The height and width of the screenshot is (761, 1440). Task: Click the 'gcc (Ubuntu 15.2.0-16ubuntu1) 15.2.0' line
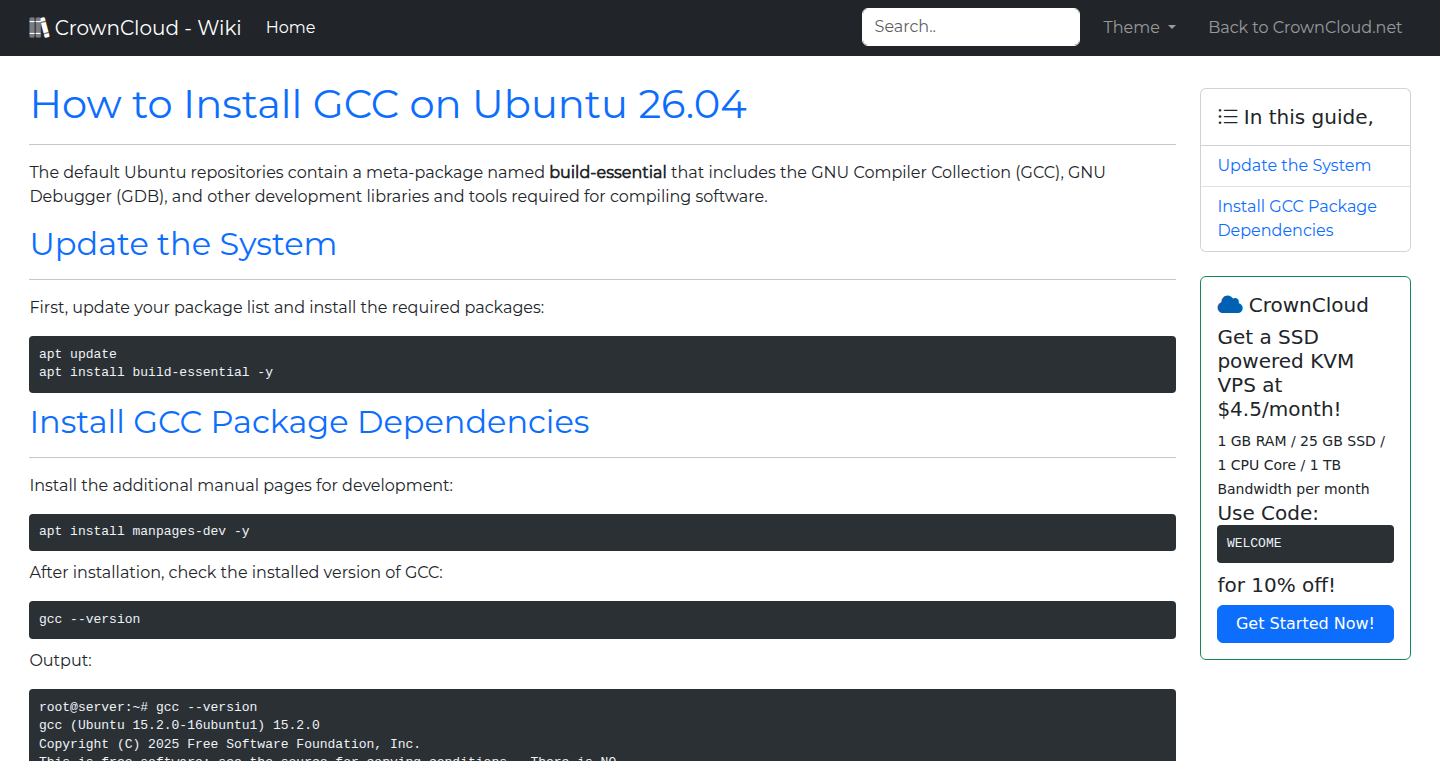(179, 725)
